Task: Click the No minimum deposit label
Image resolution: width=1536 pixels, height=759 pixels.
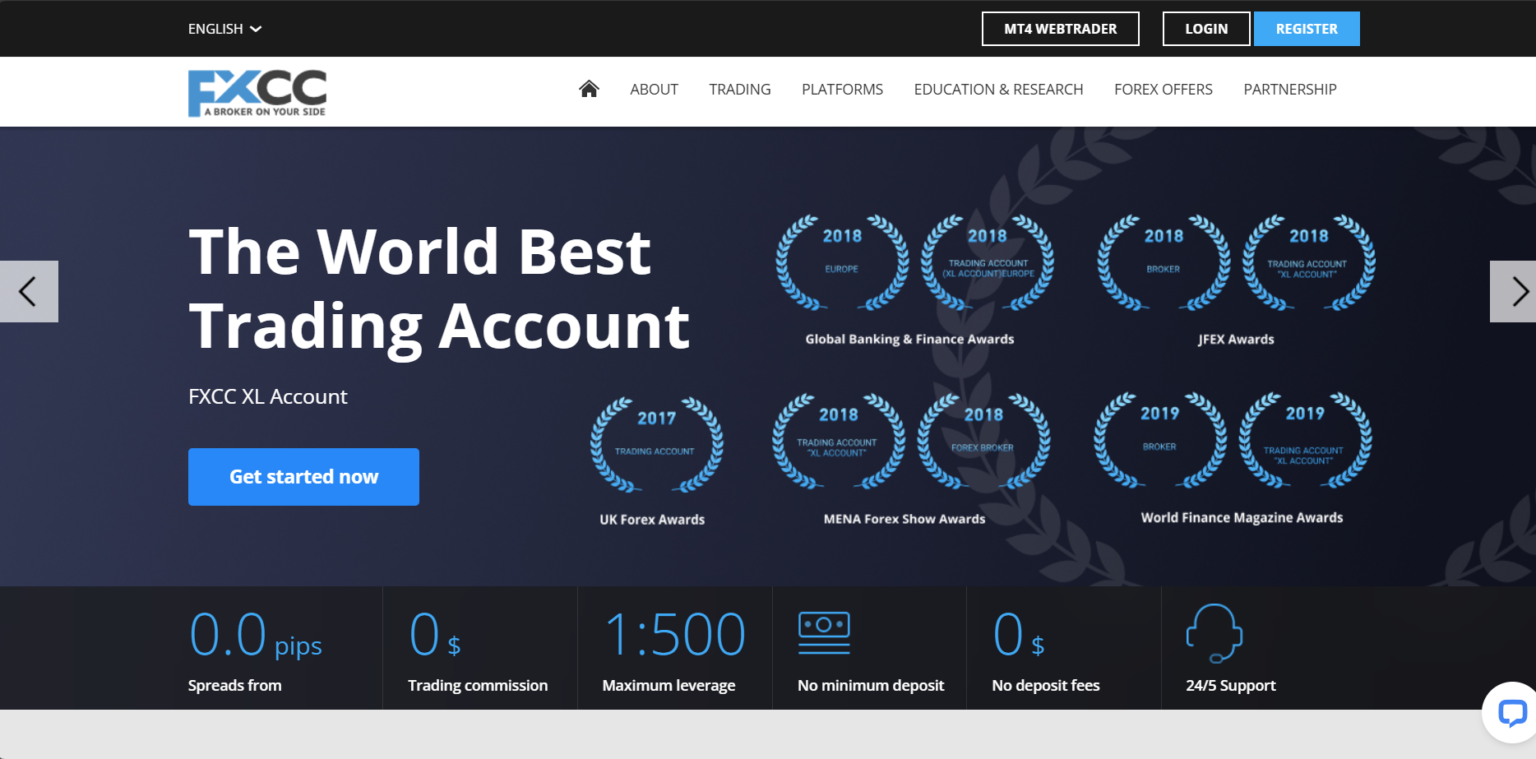Action: click(871, 685)
